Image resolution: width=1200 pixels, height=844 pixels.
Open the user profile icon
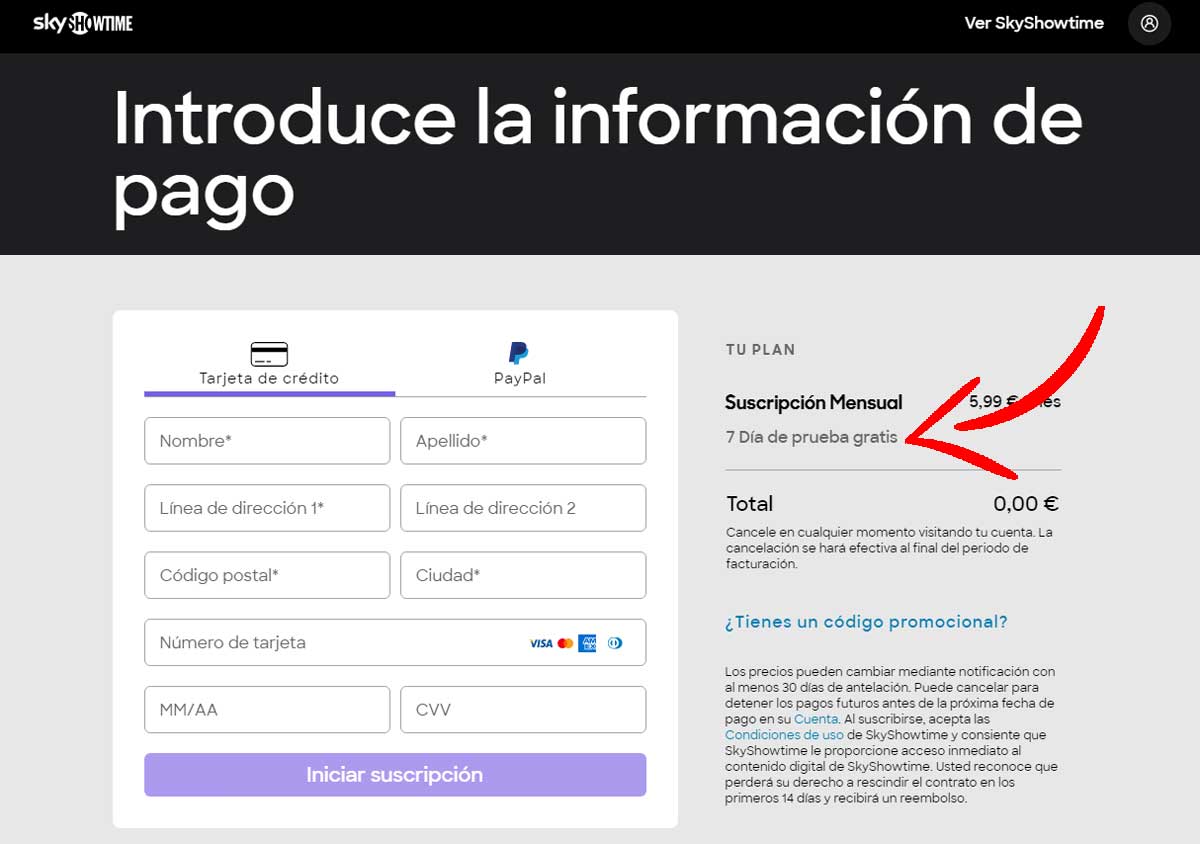tap(1149, 23)
